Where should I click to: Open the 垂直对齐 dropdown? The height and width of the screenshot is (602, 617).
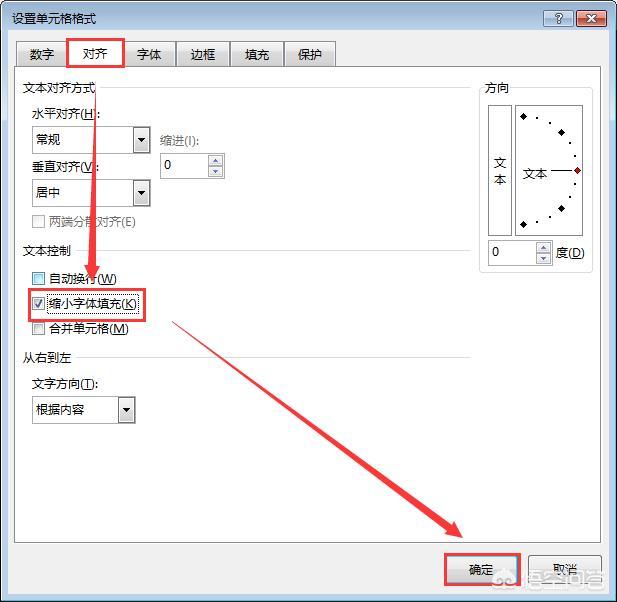(142, 193)
